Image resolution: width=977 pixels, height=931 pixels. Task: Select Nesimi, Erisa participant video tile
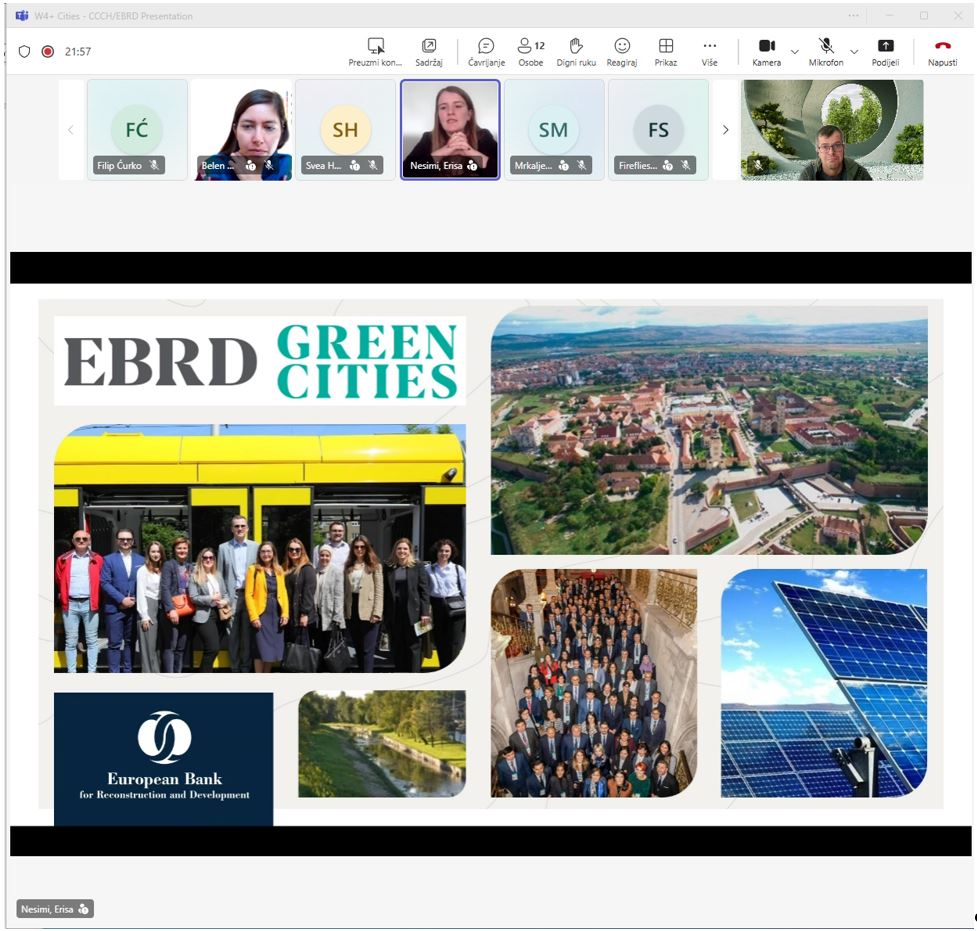[450, 129]
